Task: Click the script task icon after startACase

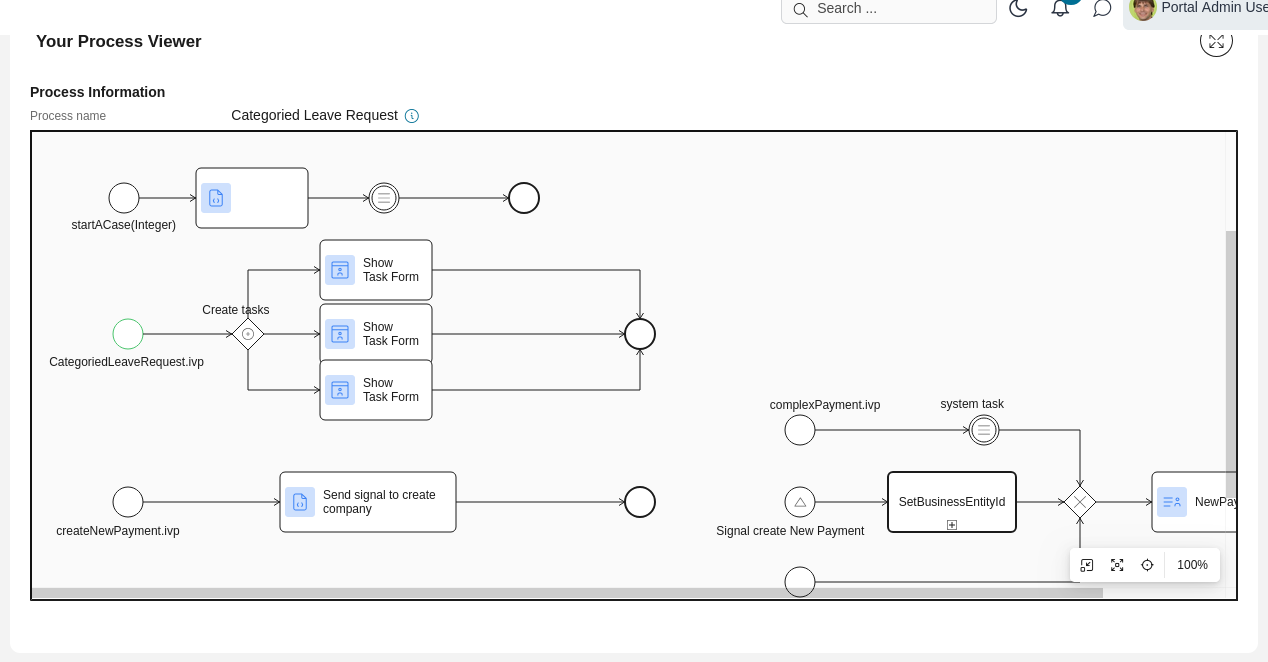Action: (x=216, y=198)
